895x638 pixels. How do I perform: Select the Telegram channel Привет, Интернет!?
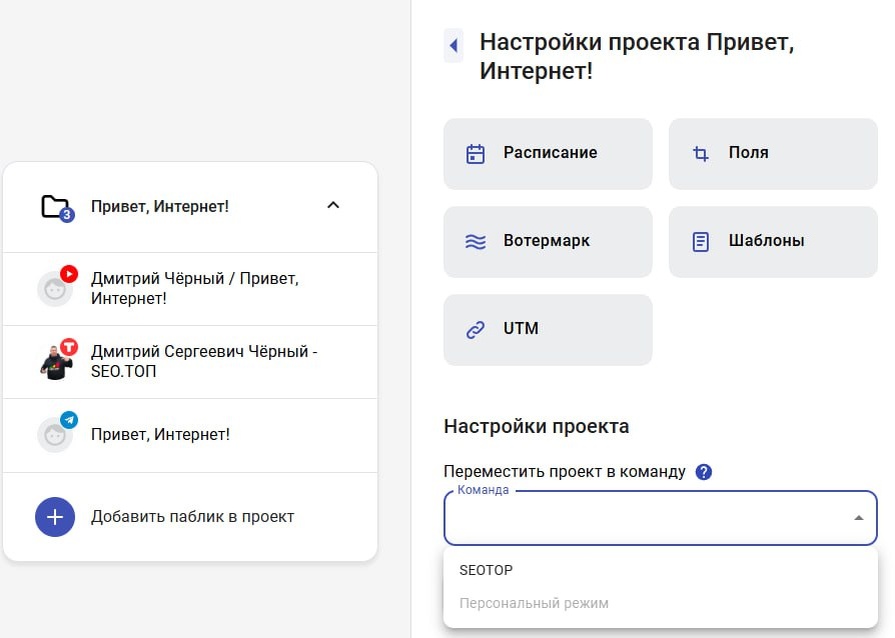160,435
